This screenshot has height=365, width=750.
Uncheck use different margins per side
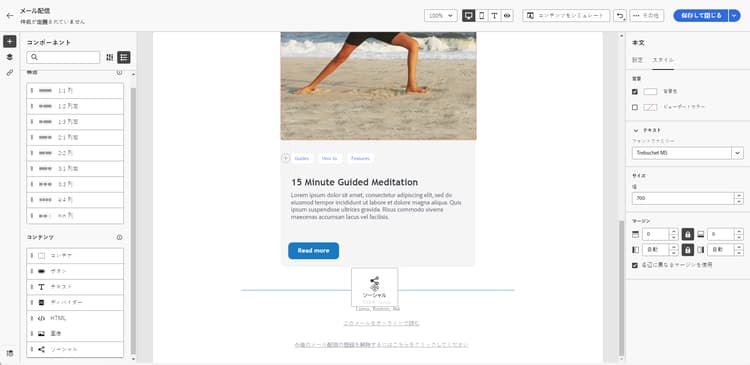pos(635,265)
